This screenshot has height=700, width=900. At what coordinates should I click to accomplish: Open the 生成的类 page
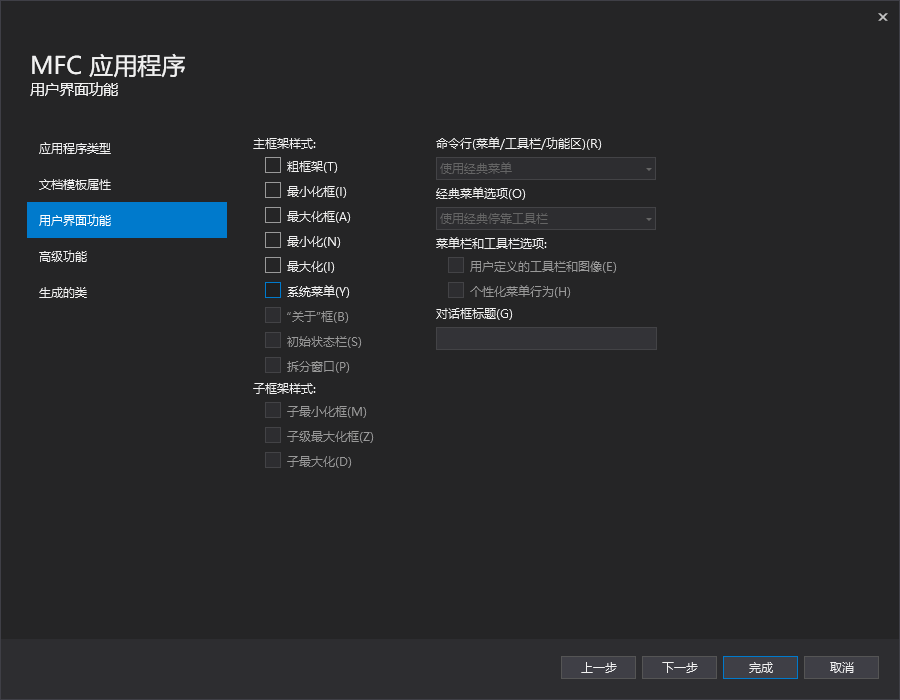click(x=127, y=293)
